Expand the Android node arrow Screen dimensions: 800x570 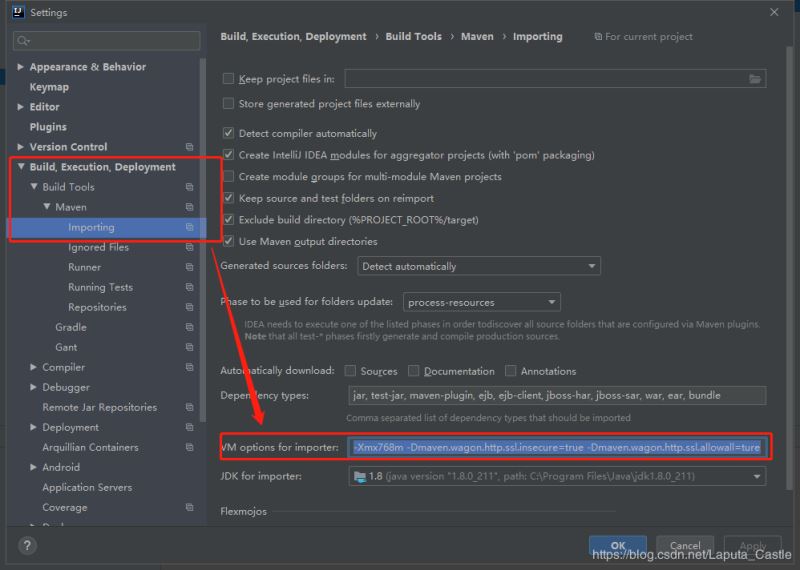click(33, 467)
